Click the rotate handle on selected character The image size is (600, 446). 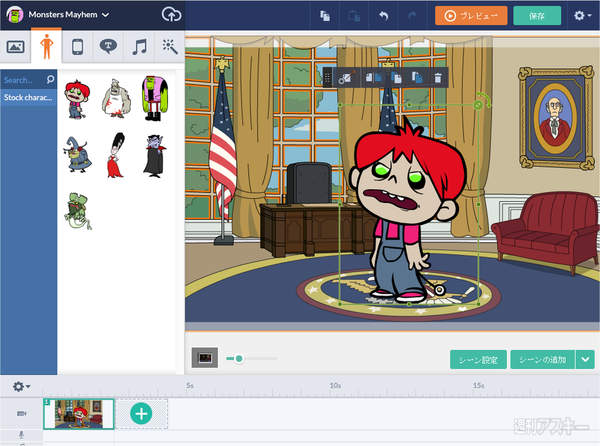pyautogui.click(x=478, y=105)
